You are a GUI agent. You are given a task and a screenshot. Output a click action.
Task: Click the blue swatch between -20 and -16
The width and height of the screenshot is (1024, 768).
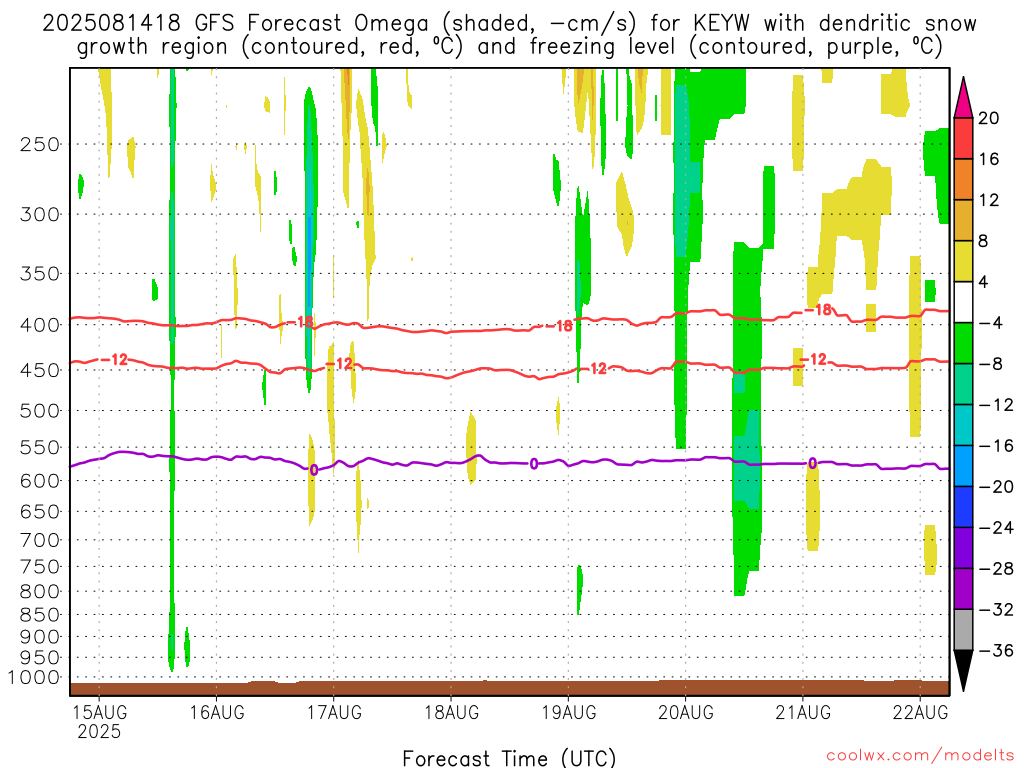963,466
